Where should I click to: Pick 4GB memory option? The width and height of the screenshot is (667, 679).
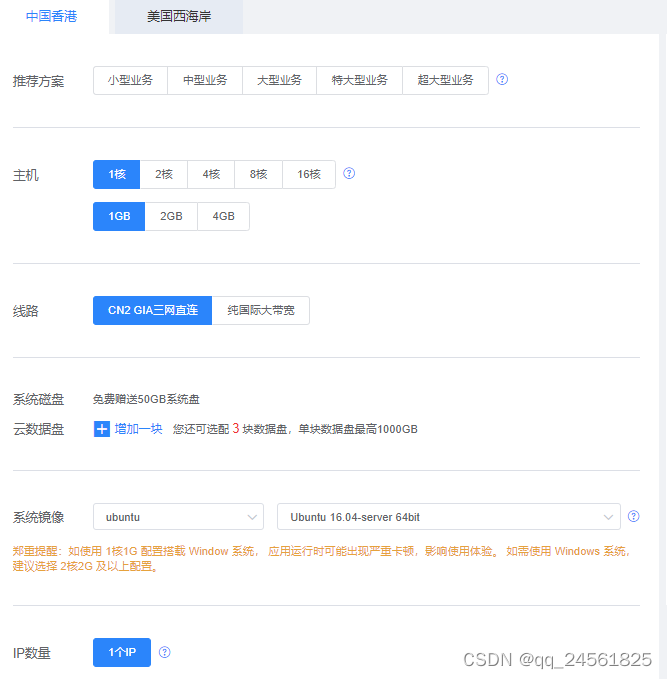point(223,216)
